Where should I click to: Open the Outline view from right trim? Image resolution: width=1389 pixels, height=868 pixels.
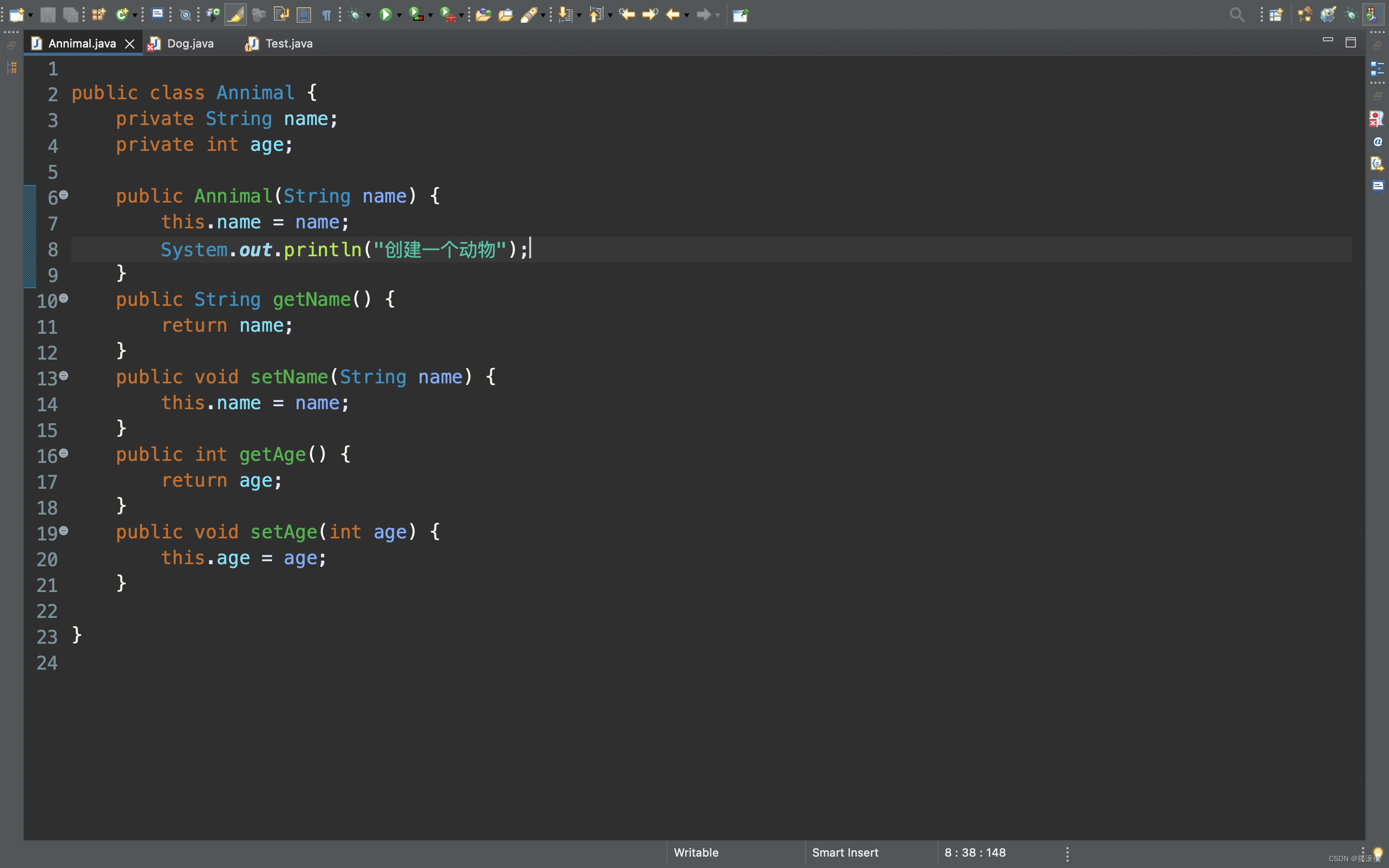coord(1377,68)
